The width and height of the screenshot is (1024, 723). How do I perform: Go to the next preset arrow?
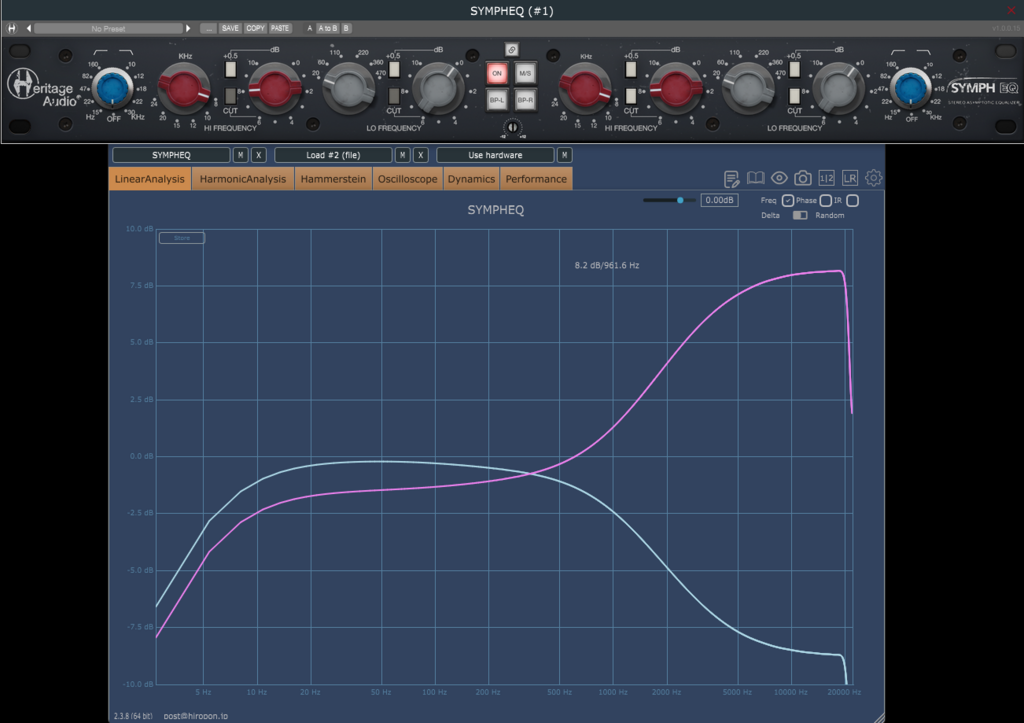click(188, 28)
